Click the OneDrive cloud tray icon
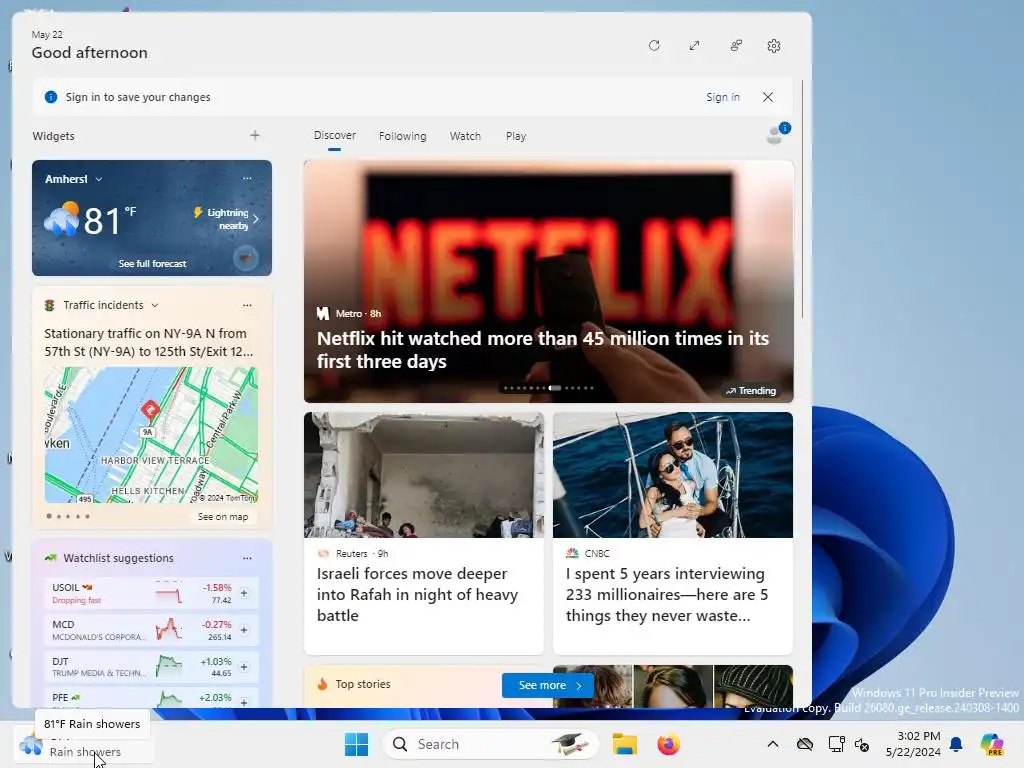 (x=805, y=744)
